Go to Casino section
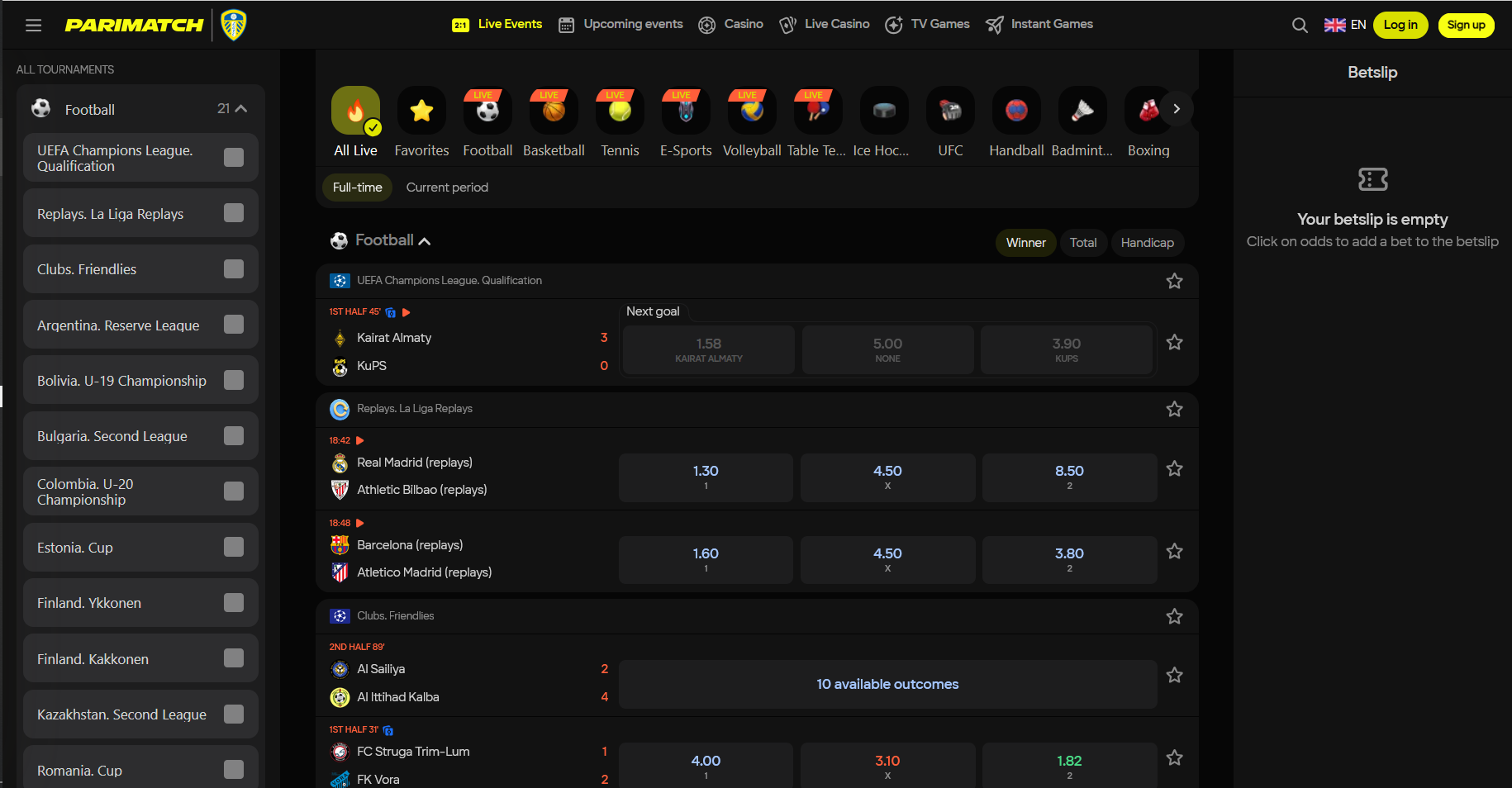The height and width of the screenshot is (788, 1512). [730, 24]
